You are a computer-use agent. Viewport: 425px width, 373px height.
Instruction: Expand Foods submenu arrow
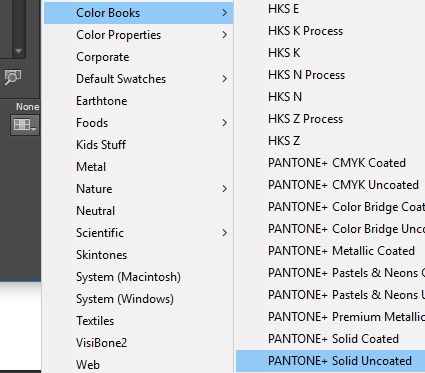(x=225, y=123)
